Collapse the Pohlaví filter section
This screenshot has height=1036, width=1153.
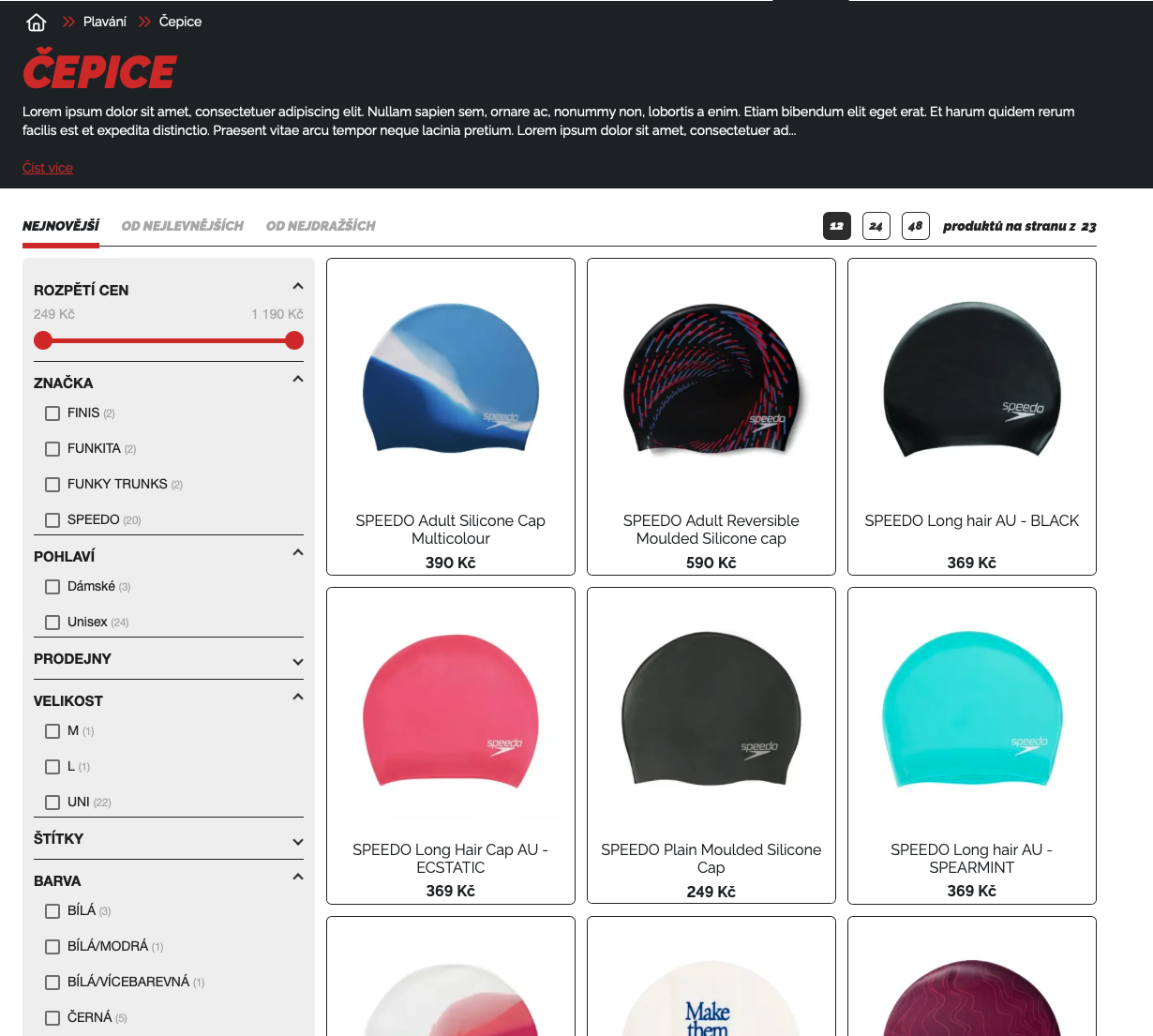pos(298,553)
